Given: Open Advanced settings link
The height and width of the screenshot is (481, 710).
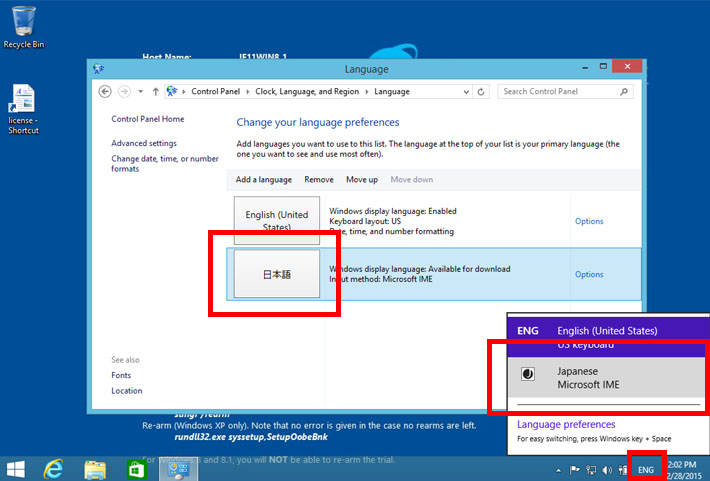Looking at the screenshot, I should tap(144, 143).
